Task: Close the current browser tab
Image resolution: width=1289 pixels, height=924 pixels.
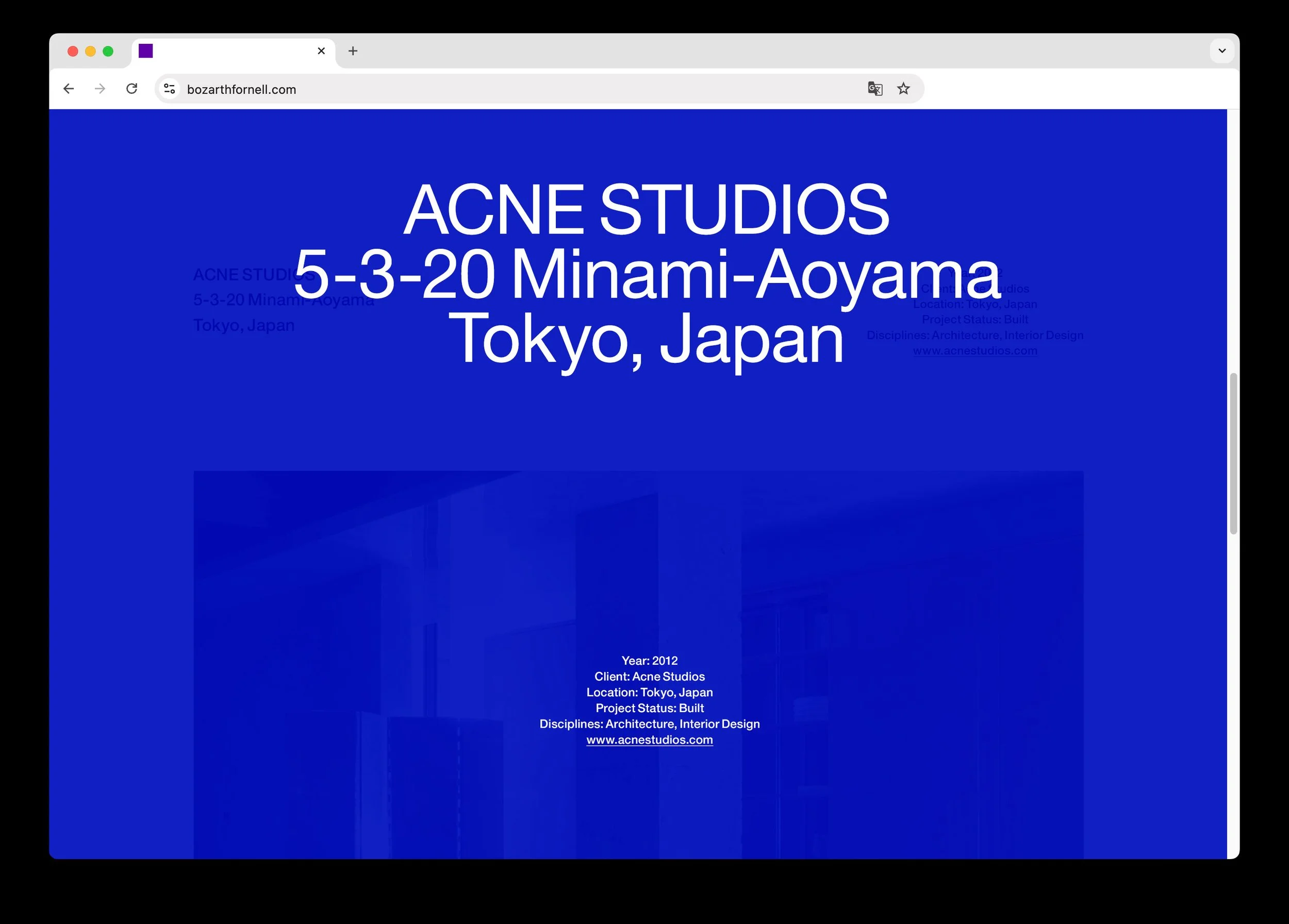Action: click(321, 51)
